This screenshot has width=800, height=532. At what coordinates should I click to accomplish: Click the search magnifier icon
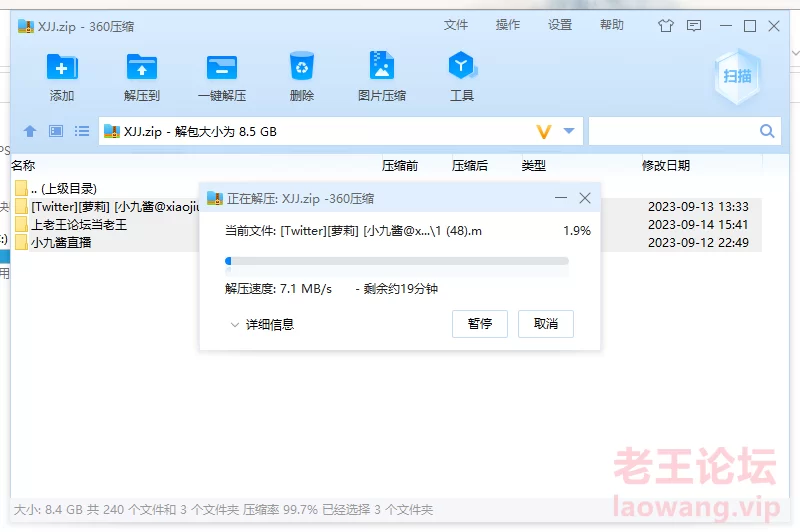click(x=767, y=131)
